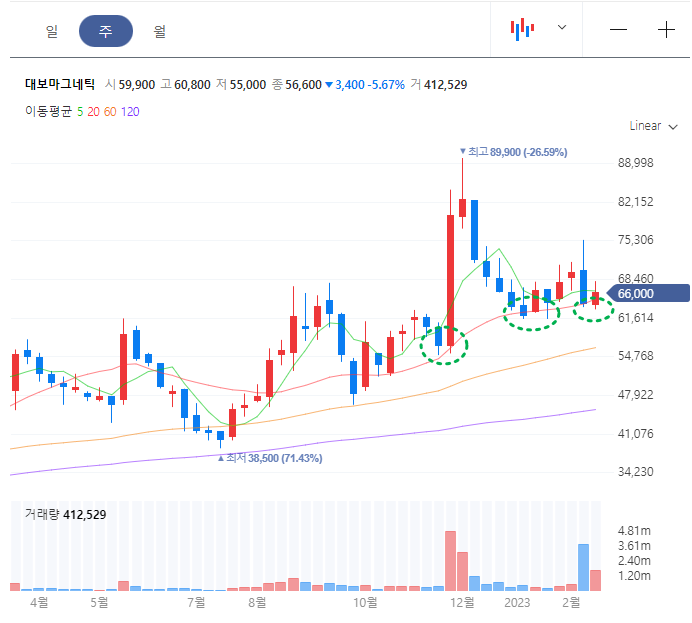The height and width of the screenshot is (623, 692).
Task: Click the 82,152 price axis label
Action: (636, 202)
